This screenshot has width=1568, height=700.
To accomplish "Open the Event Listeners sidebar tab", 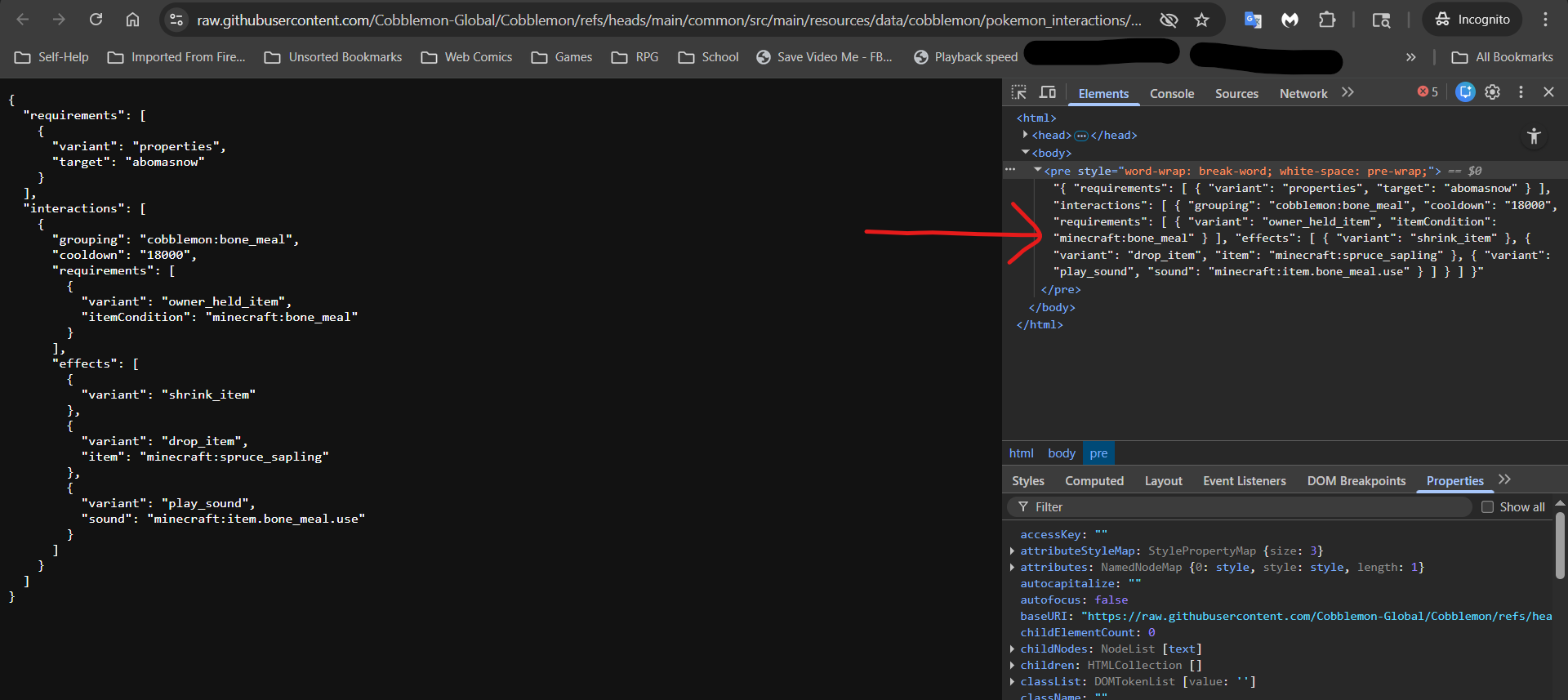I will pos(1245,481).
